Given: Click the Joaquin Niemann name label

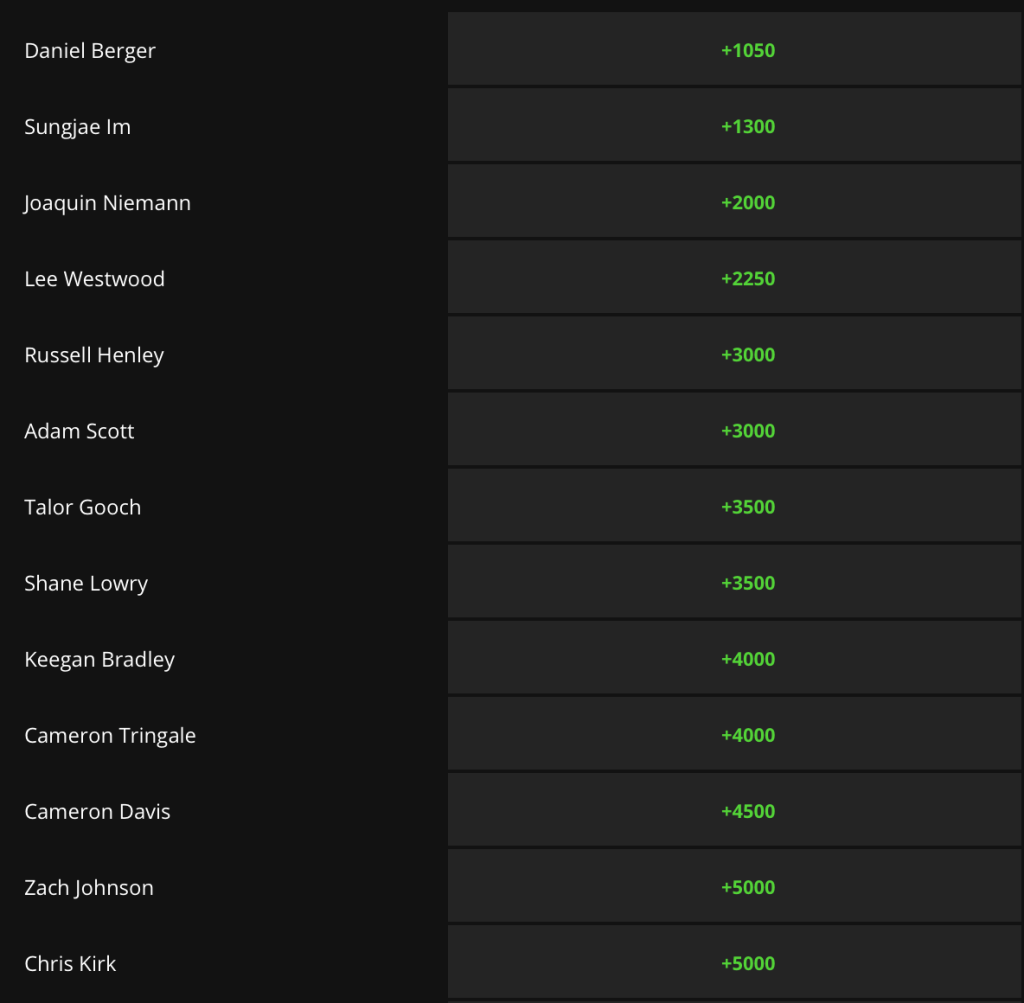Looking at the screenshot, I should (107, 202).
